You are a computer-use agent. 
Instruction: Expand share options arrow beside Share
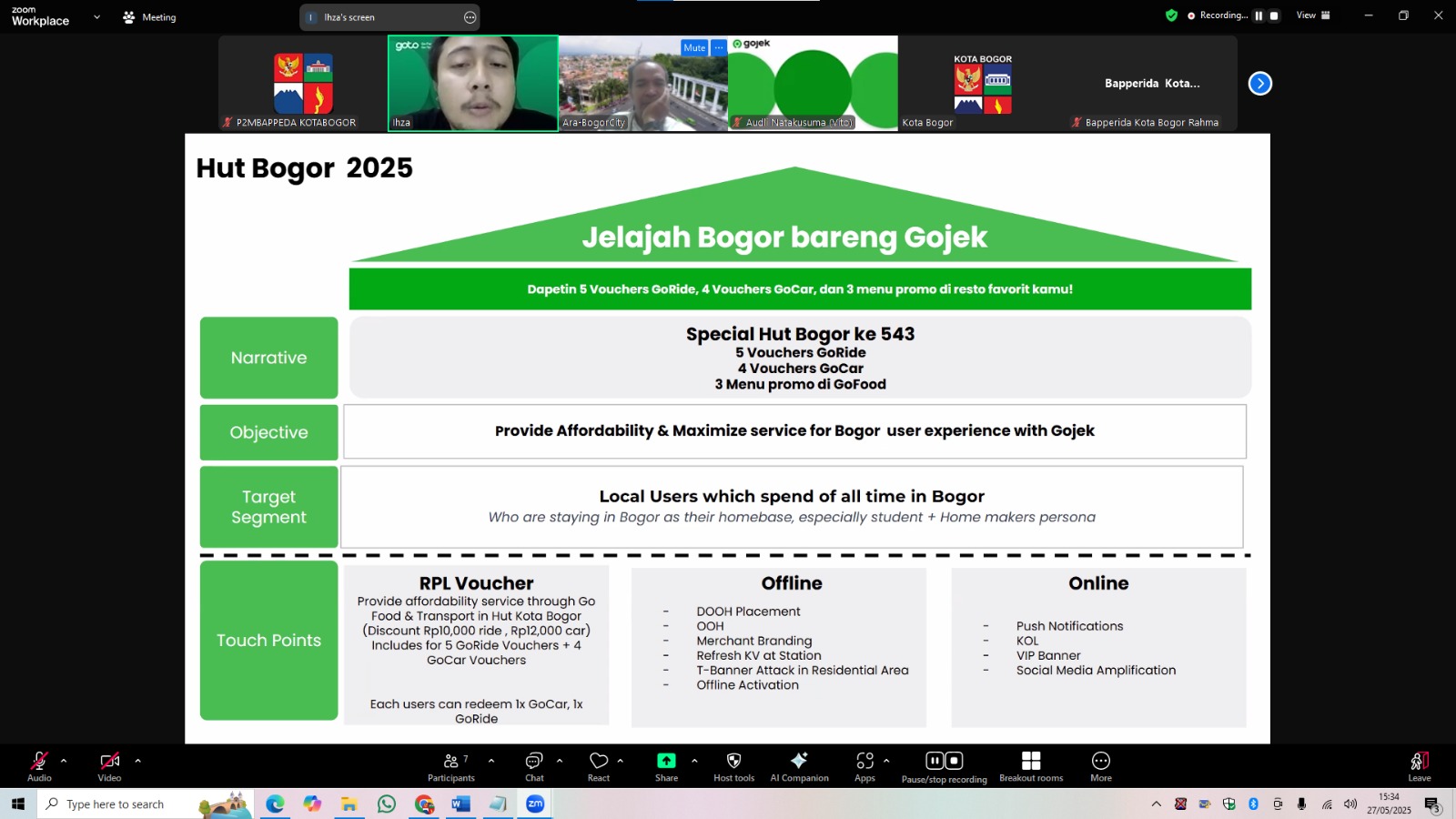pos(694,761)
